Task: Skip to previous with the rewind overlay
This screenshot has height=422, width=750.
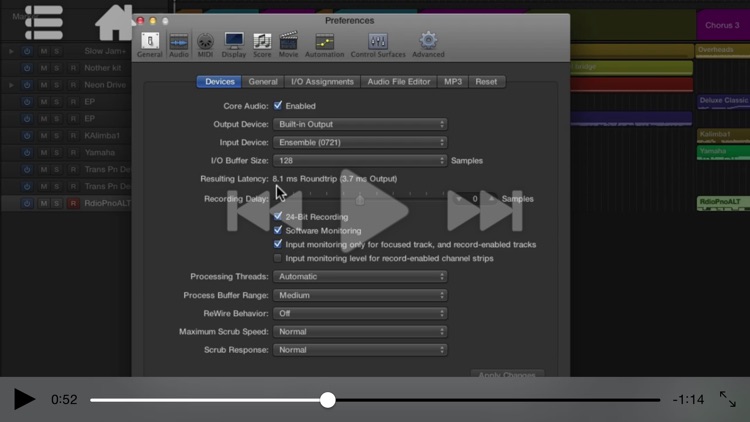Action: point(265,211)
